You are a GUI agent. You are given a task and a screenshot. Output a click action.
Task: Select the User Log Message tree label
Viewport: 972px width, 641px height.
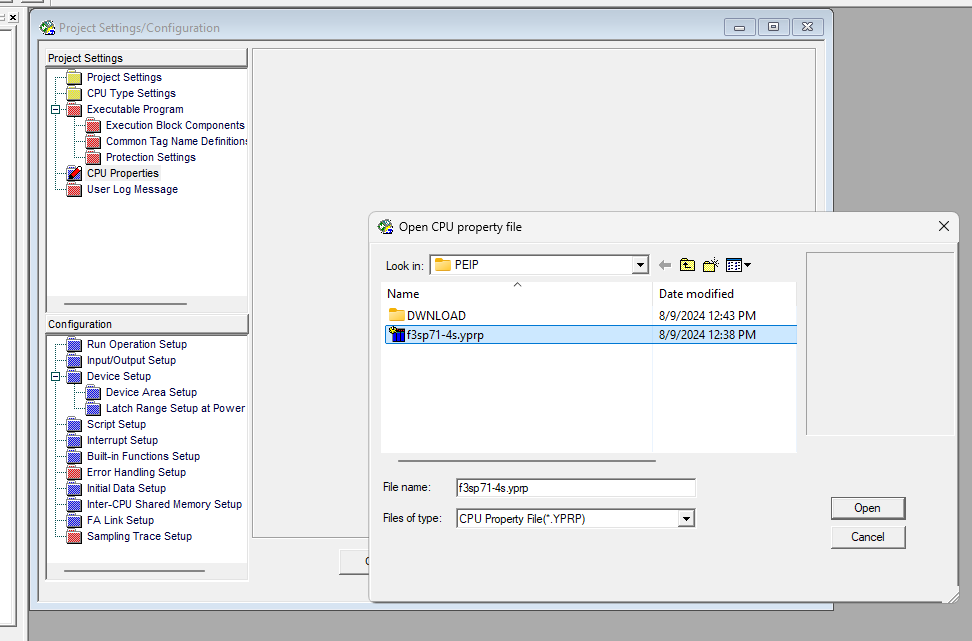[132, 190]
